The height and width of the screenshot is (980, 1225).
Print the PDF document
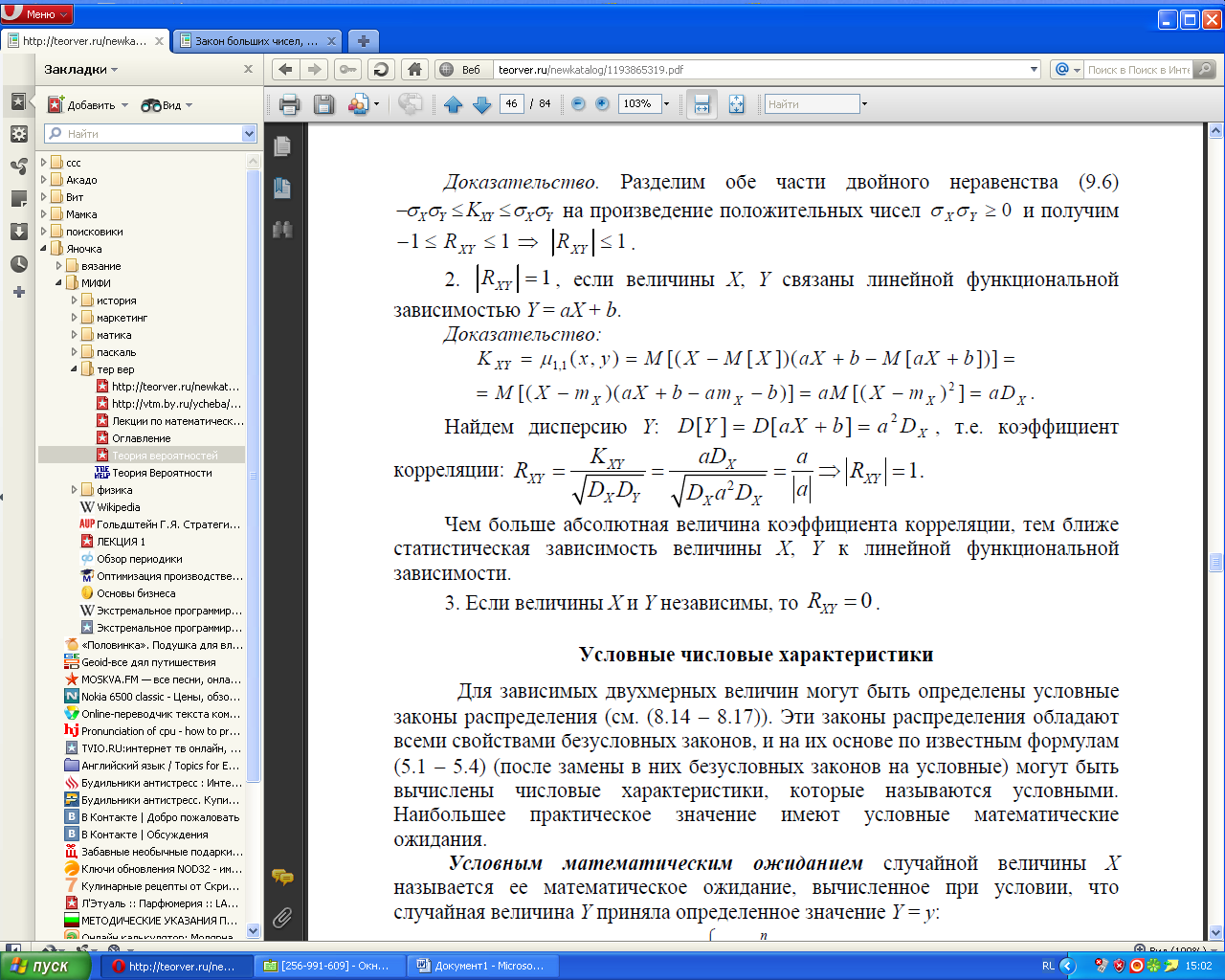[289, 104]
